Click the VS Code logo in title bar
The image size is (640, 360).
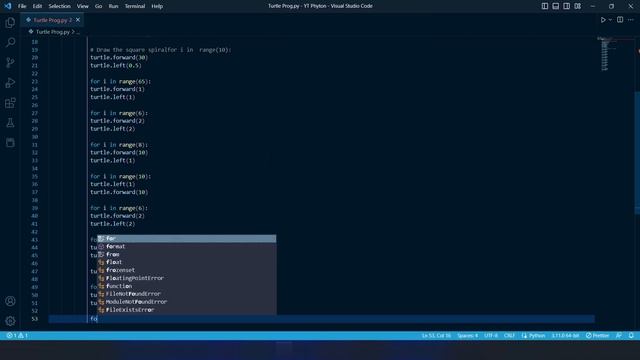pos(8,6)
